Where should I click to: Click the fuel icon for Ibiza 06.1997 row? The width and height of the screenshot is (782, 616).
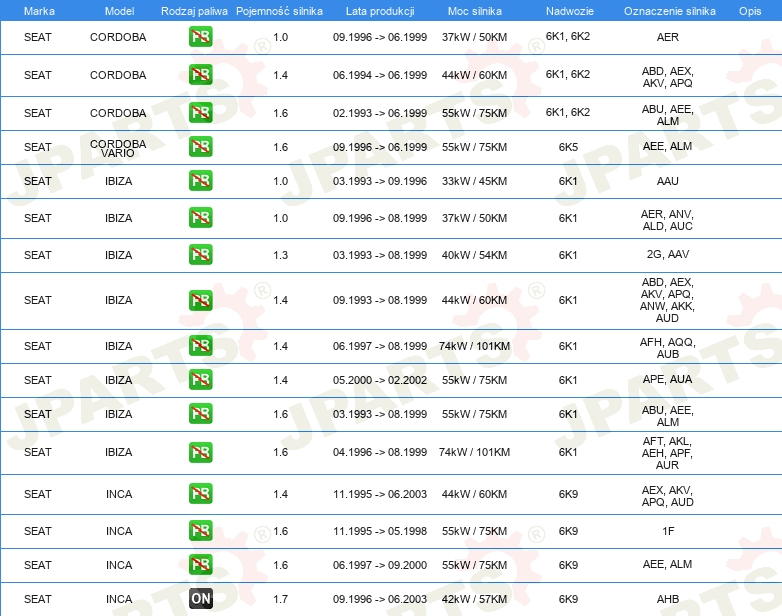click(x=200, y=346)
